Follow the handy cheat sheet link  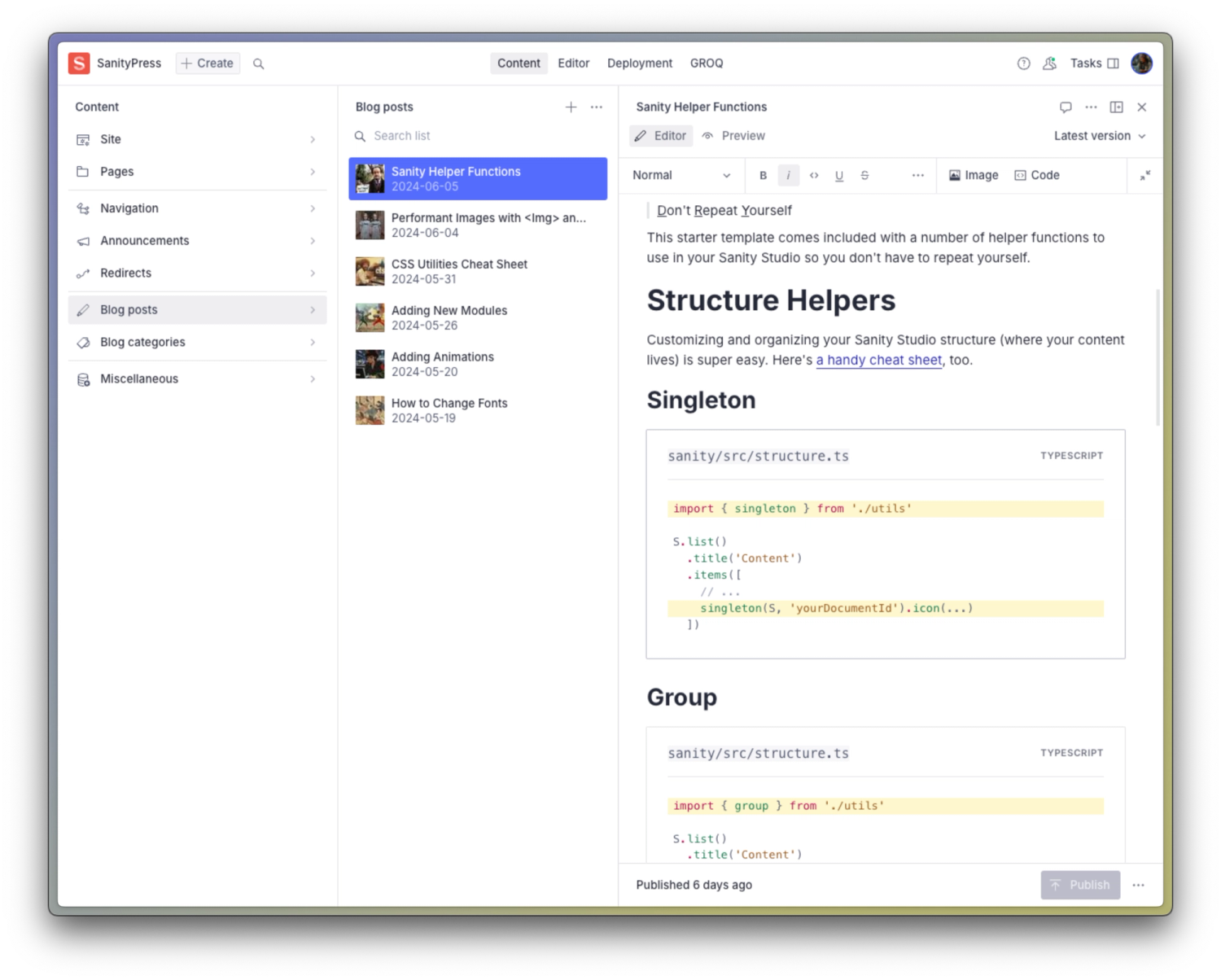879,360
